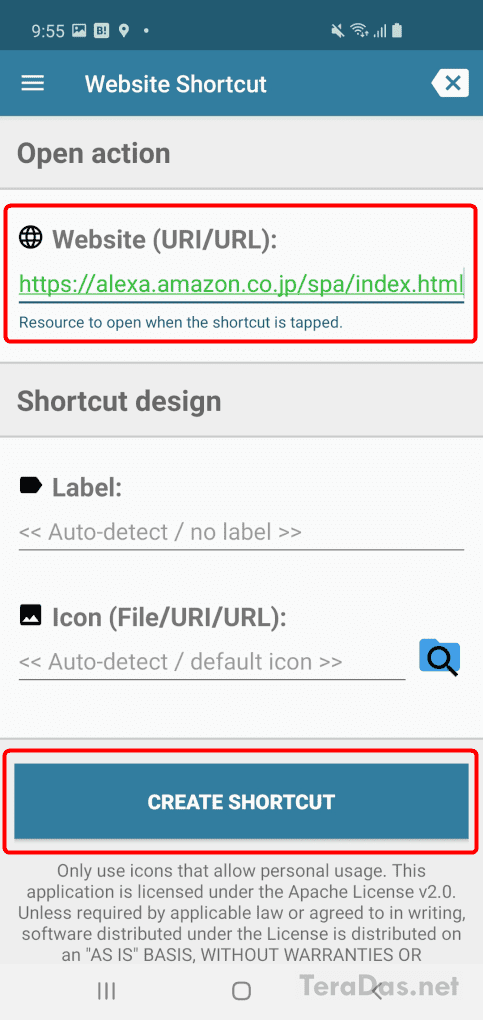Tap the Android home button
The height and width of the screenshot is (1020, 483).
242,991
